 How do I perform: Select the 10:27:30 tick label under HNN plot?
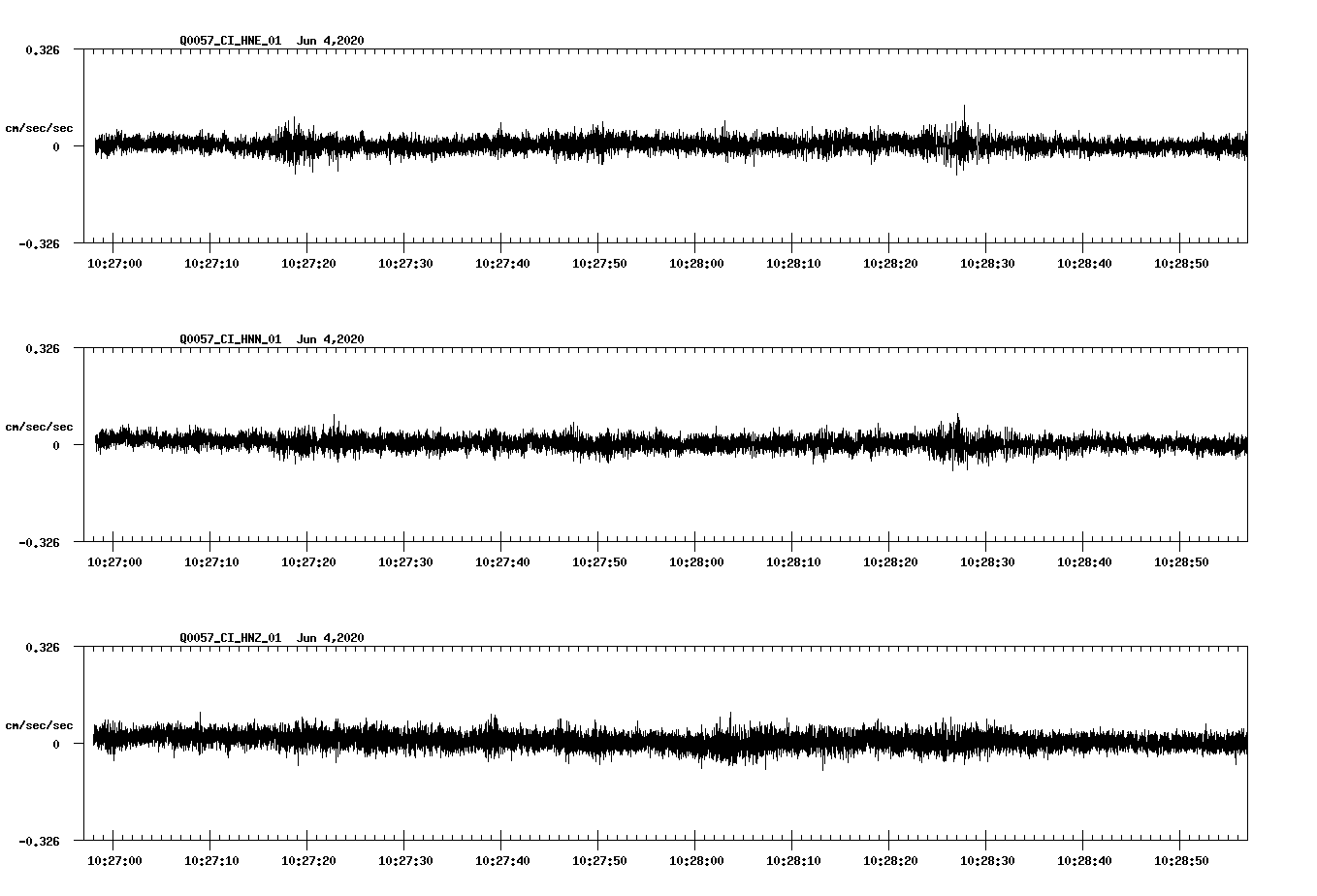(405, 561)
